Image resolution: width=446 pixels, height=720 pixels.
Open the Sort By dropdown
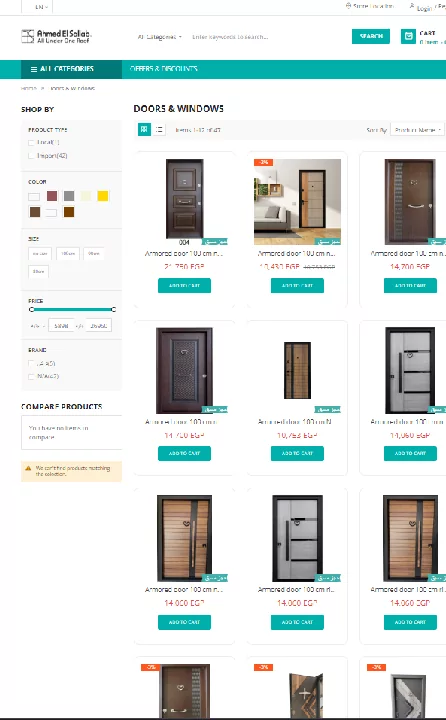417,130
